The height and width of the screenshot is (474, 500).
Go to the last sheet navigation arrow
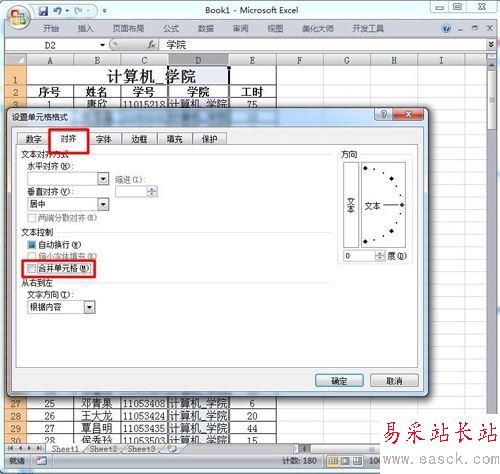[39, 449]
